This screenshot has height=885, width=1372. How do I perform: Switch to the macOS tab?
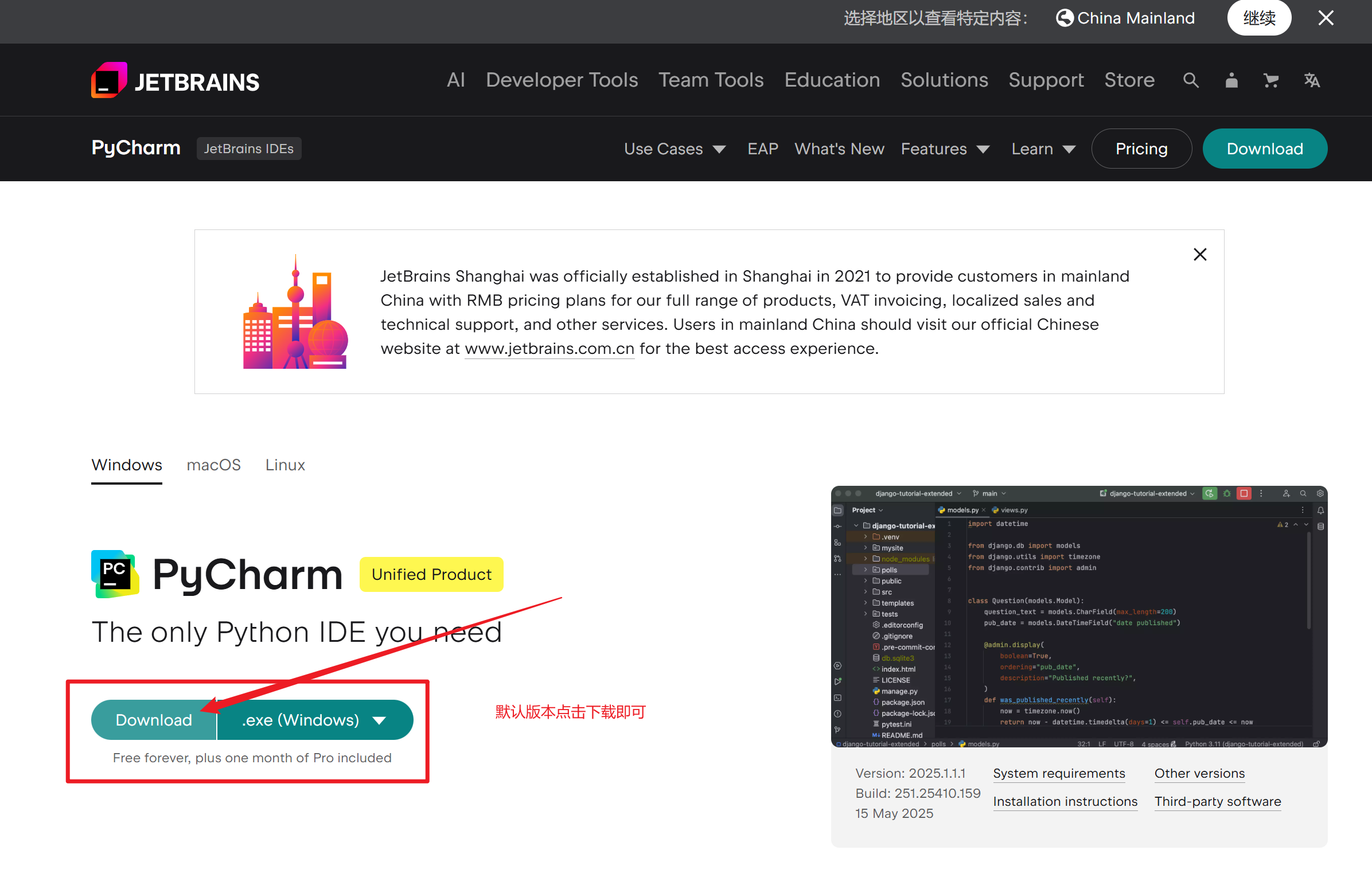click(213, 465)
